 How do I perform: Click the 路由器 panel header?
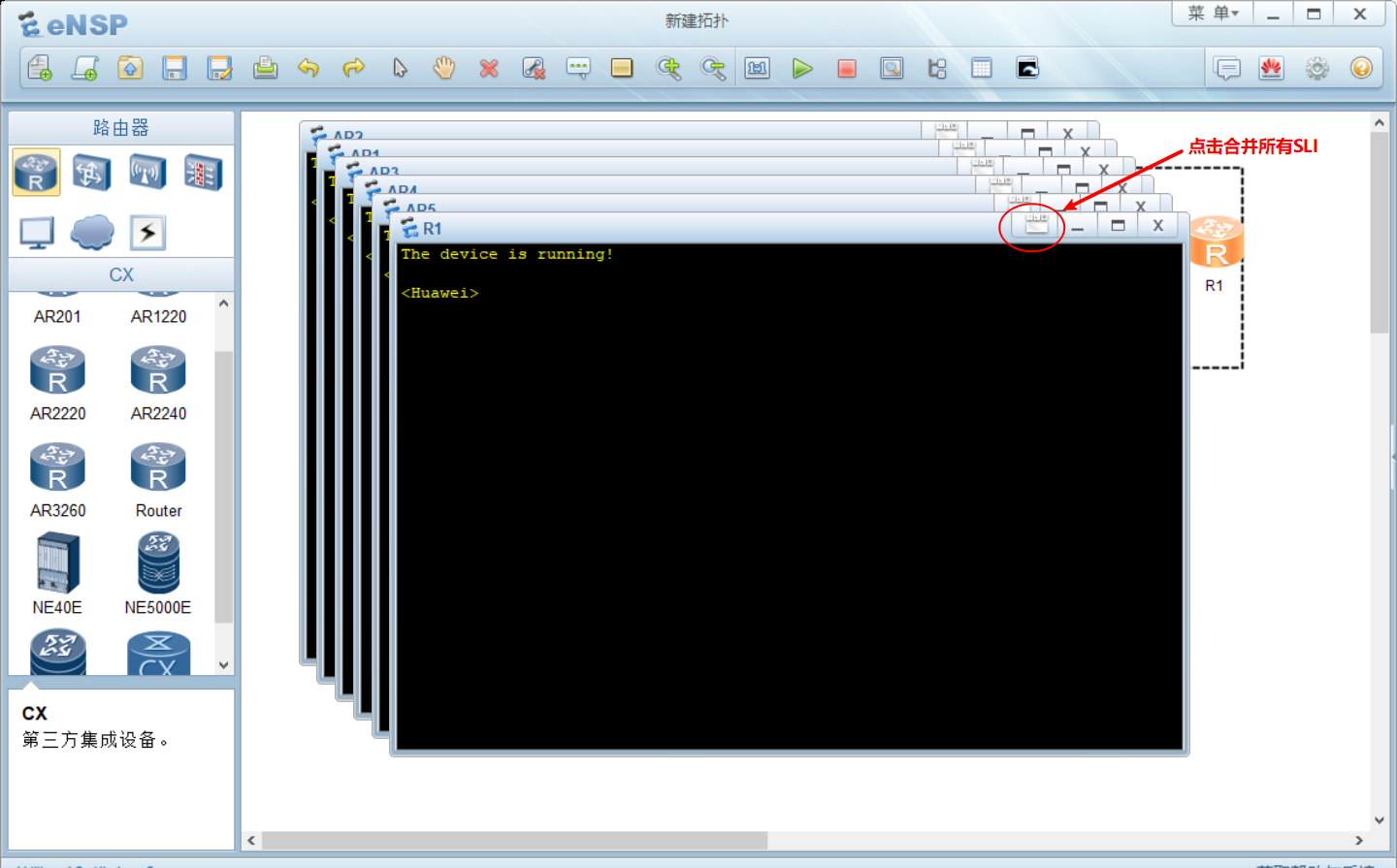tap(121, 127)
